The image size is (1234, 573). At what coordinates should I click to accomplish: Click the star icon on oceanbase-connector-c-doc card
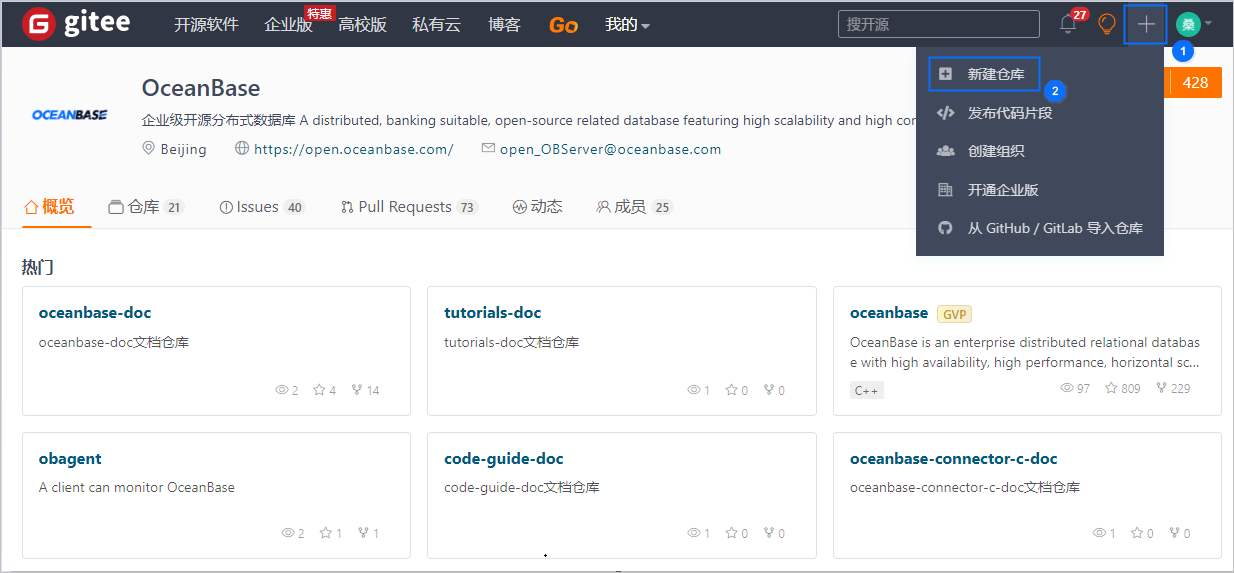pos(1137,533)
